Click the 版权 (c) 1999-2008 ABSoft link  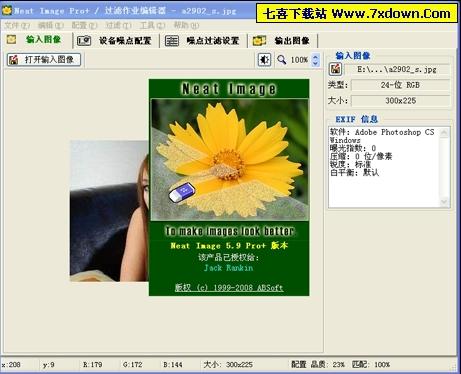(x=229, y=287)
